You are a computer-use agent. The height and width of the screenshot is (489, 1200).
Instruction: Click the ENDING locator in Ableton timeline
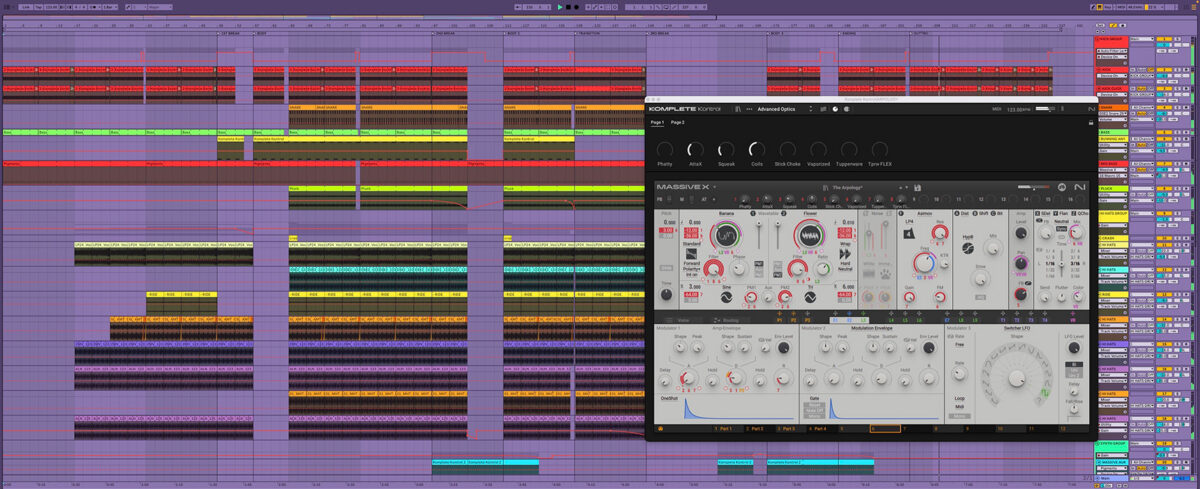847,33
